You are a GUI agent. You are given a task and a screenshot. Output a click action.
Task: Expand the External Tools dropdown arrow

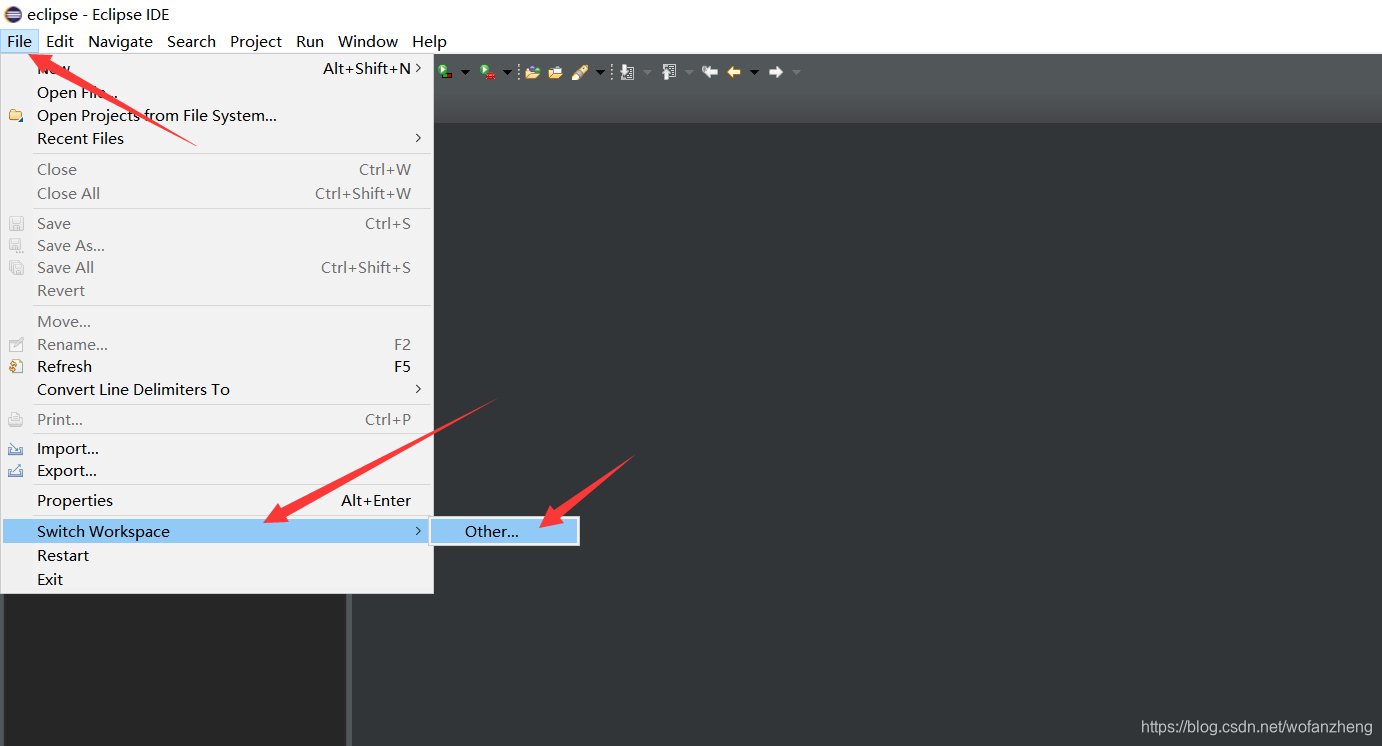pos(507,72)
